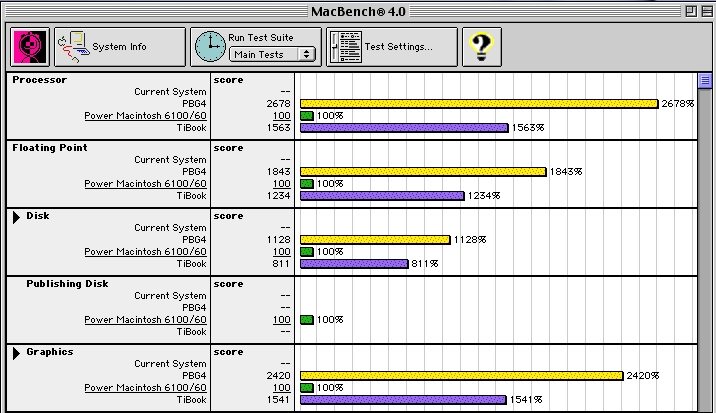Click Power Macintosh 6100/60 link under Publishing Disk
Image resolution: width=716 pixels, height=413 pixels.
point(145,320)
